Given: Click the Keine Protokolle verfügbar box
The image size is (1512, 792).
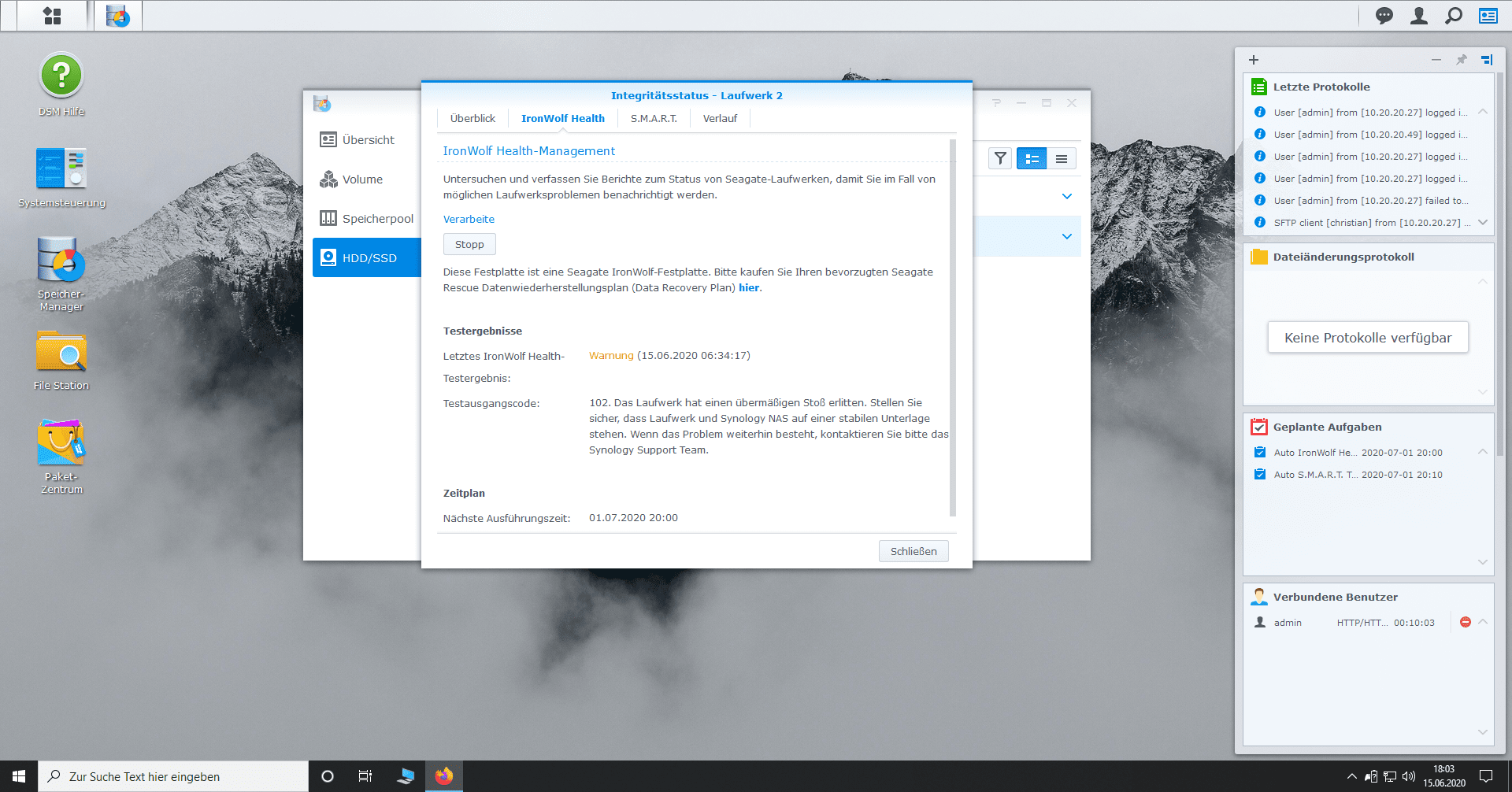Looking at the screenshot, I should click(1368, 337).
